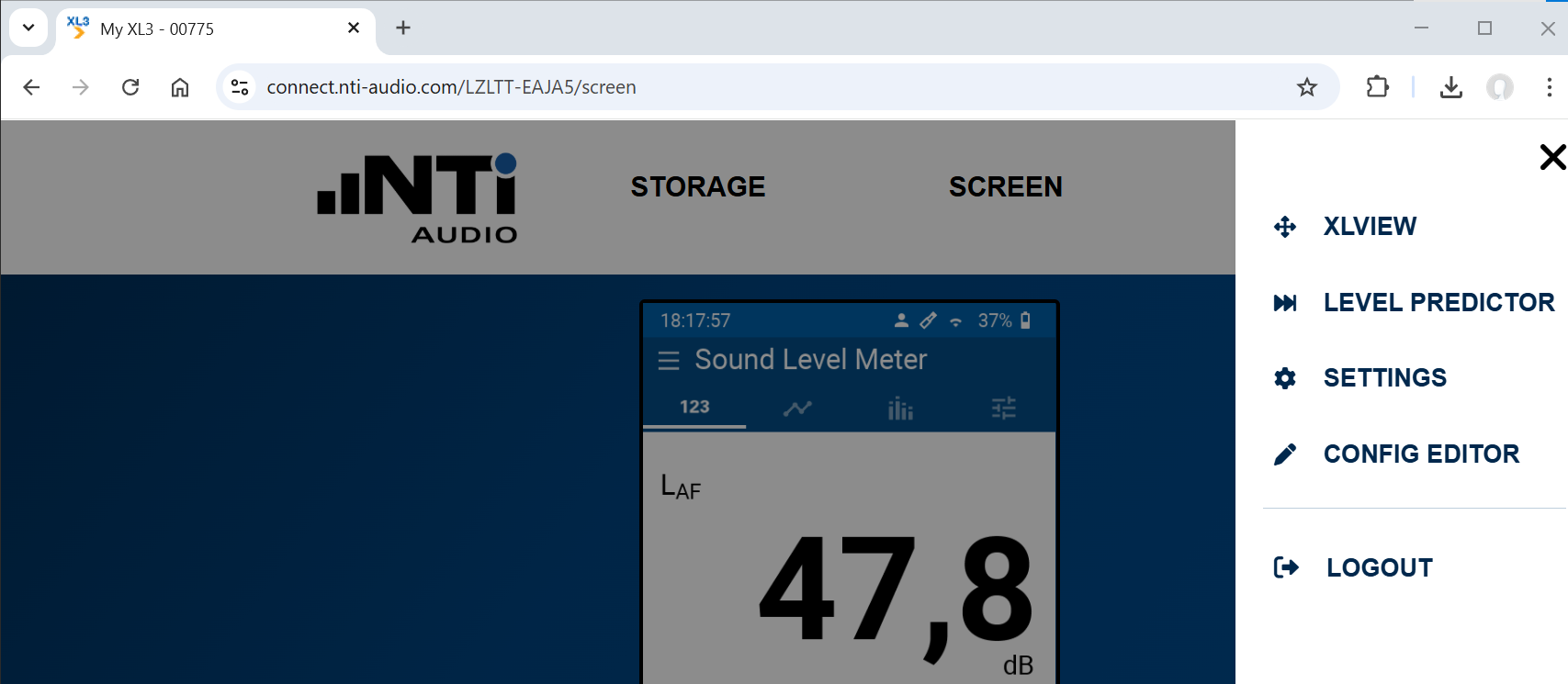Select the 123 numeric view tab
Viewport: 1568px width, 684px height.
(x=694, y=407)
